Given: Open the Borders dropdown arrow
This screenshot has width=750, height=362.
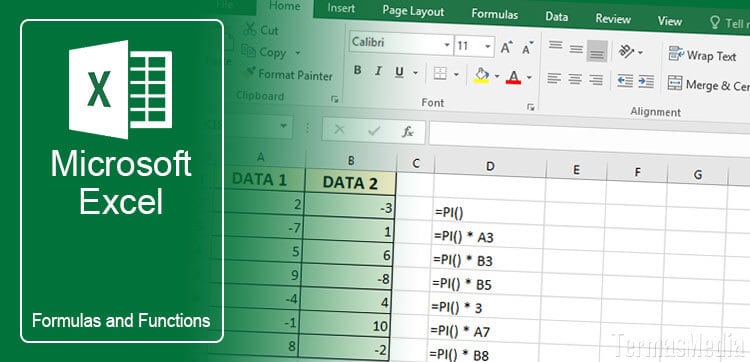Looking at the screenshot, I should tap(456, 75).
